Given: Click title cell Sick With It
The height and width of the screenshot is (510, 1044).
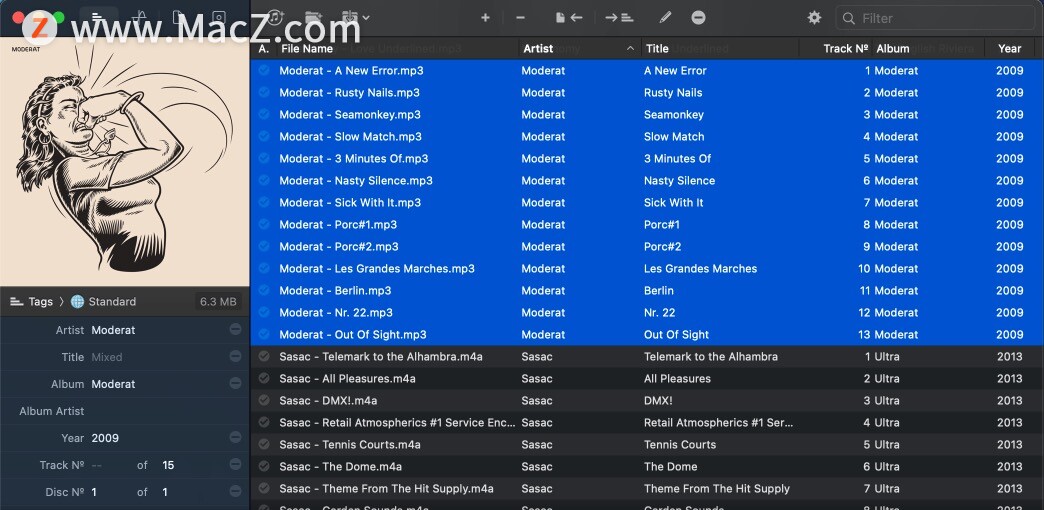Looking at the screenshot, I should 673,202.
